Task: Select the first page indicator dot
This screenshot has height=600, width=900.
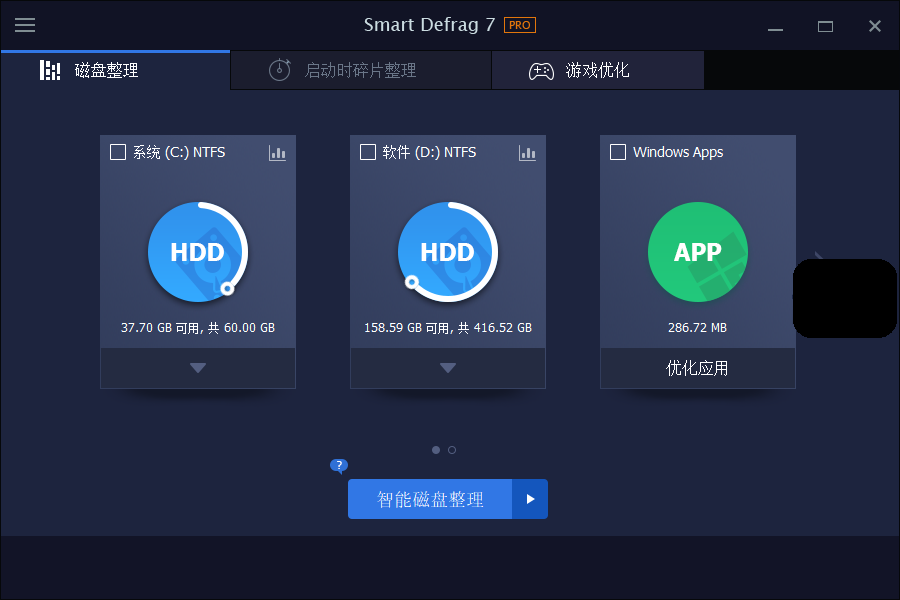Action: tap(436, 450)
